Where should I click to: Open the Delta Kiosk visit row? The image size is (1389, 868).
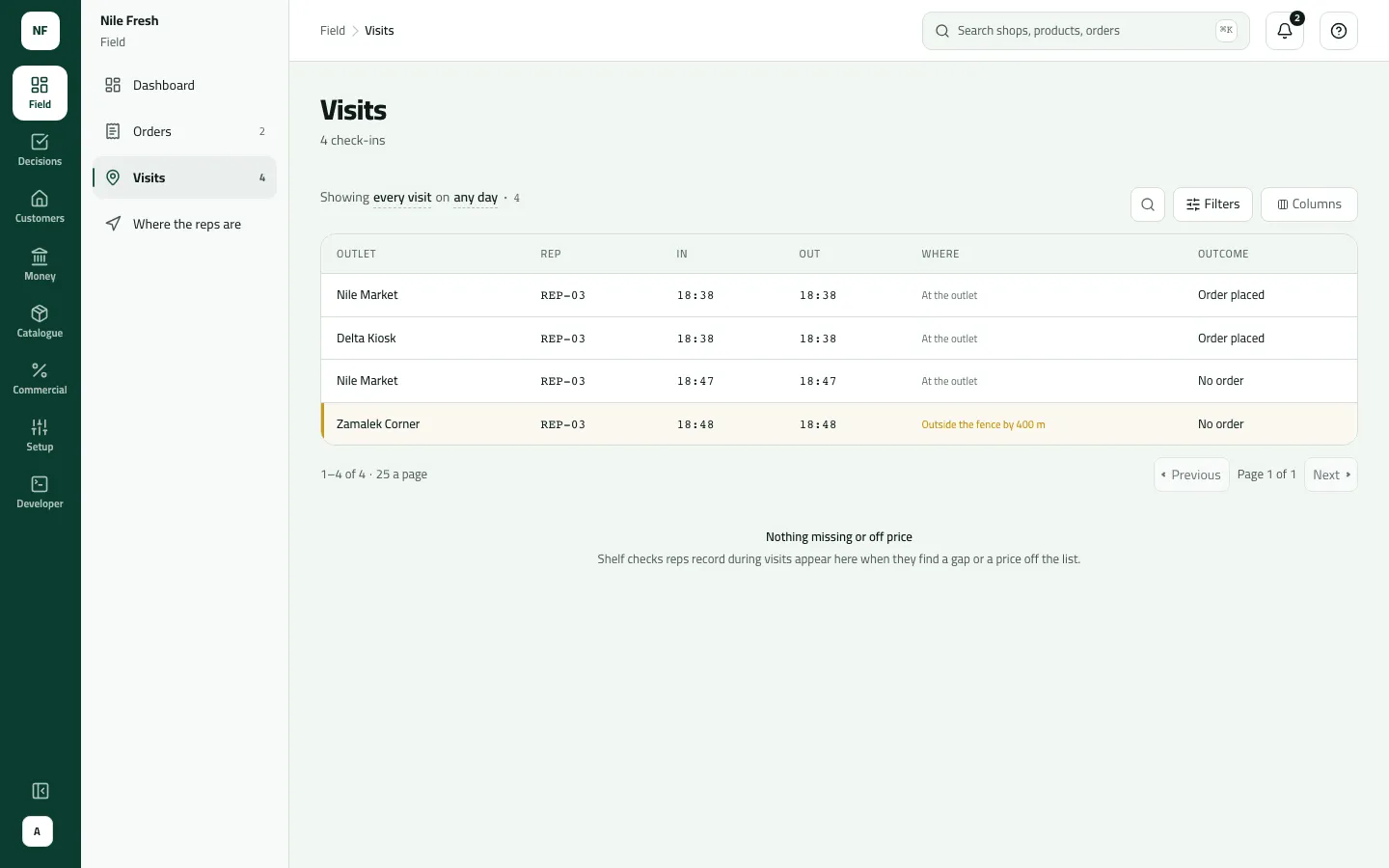(839, 339)
